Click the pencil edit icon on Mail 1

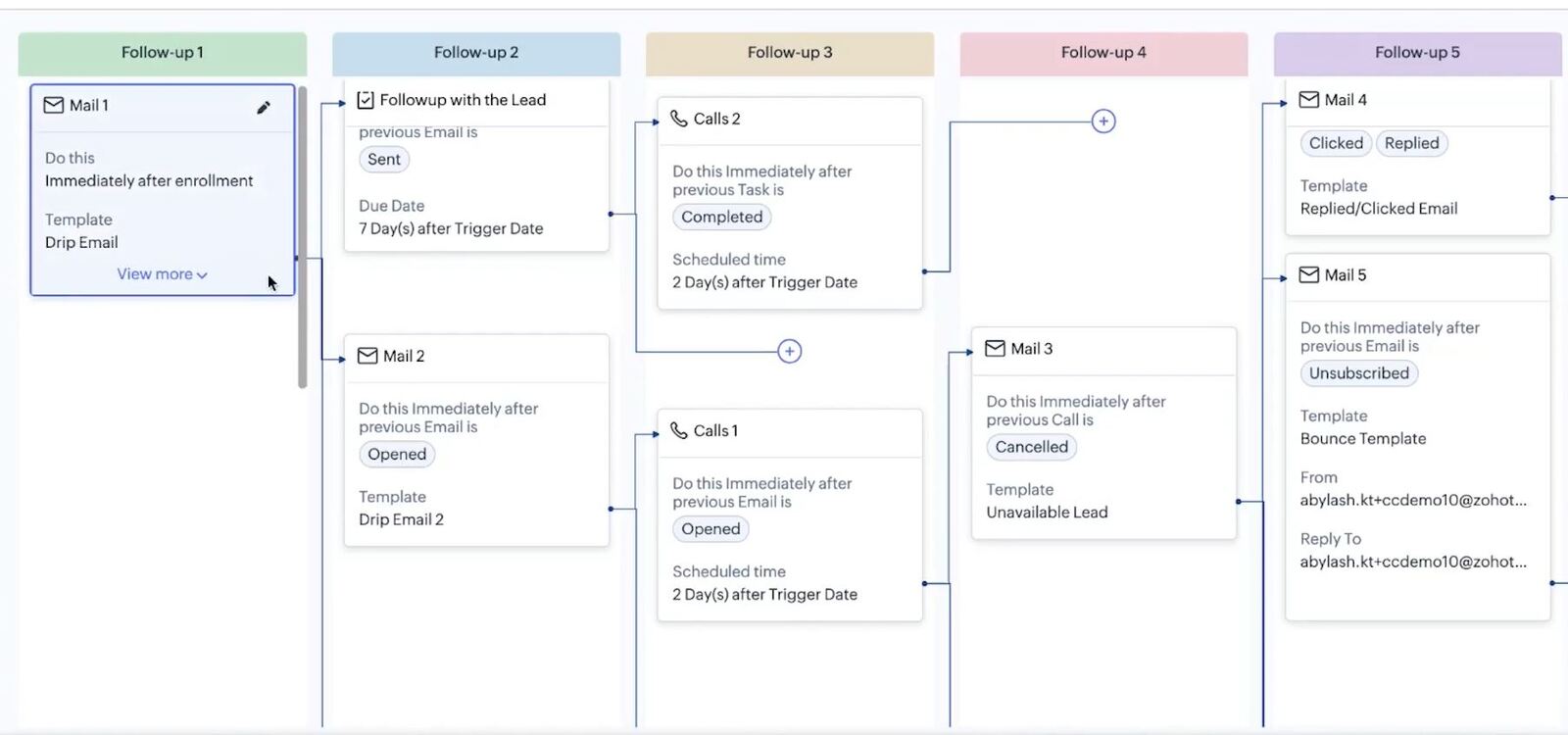tap(263, 108)
